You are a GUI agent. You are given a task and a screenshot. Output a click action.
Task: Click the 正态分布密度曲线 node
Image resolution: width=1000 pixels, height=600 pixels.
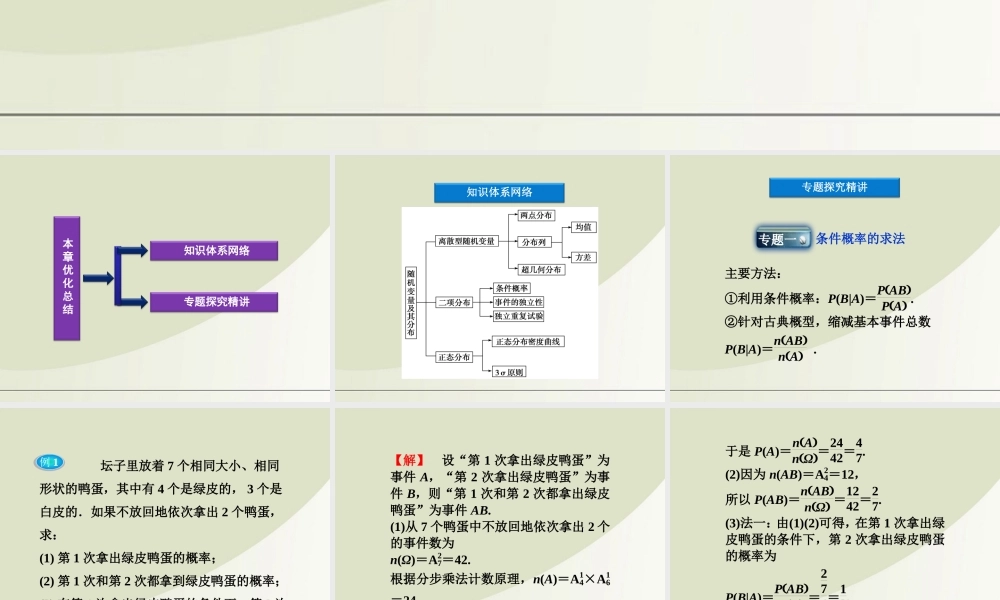point(528,342)
